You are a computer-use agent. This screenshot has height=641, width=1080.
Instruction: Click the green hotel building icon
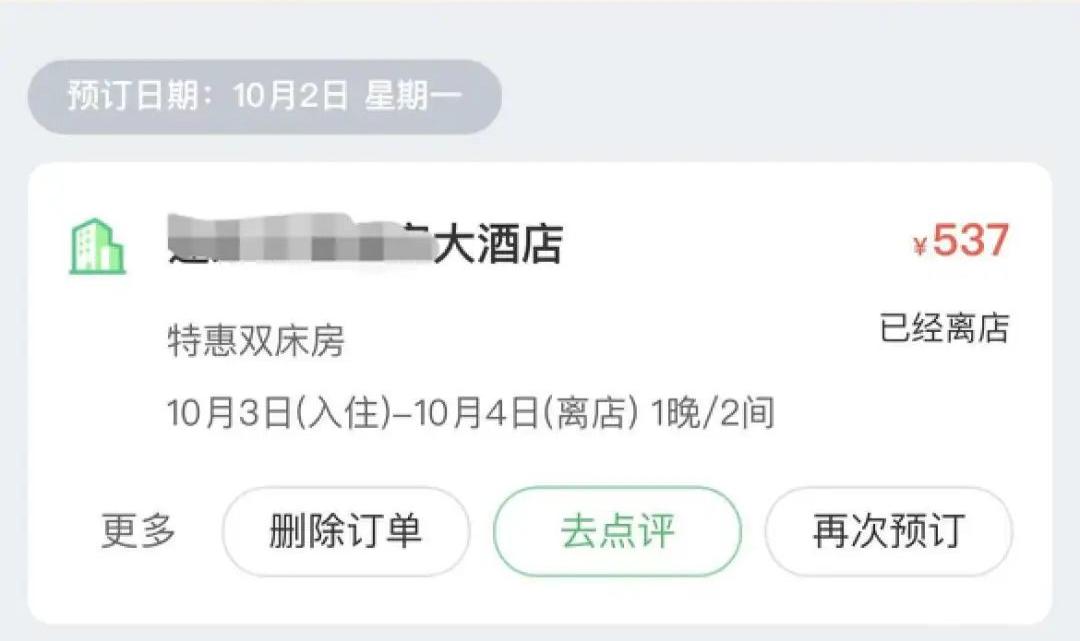97,246
